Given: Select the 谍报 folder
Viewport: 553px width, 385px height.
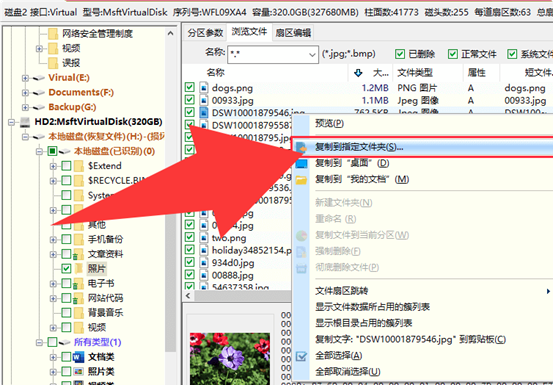Looking at the screenshot, I should (x=71, y=63).
